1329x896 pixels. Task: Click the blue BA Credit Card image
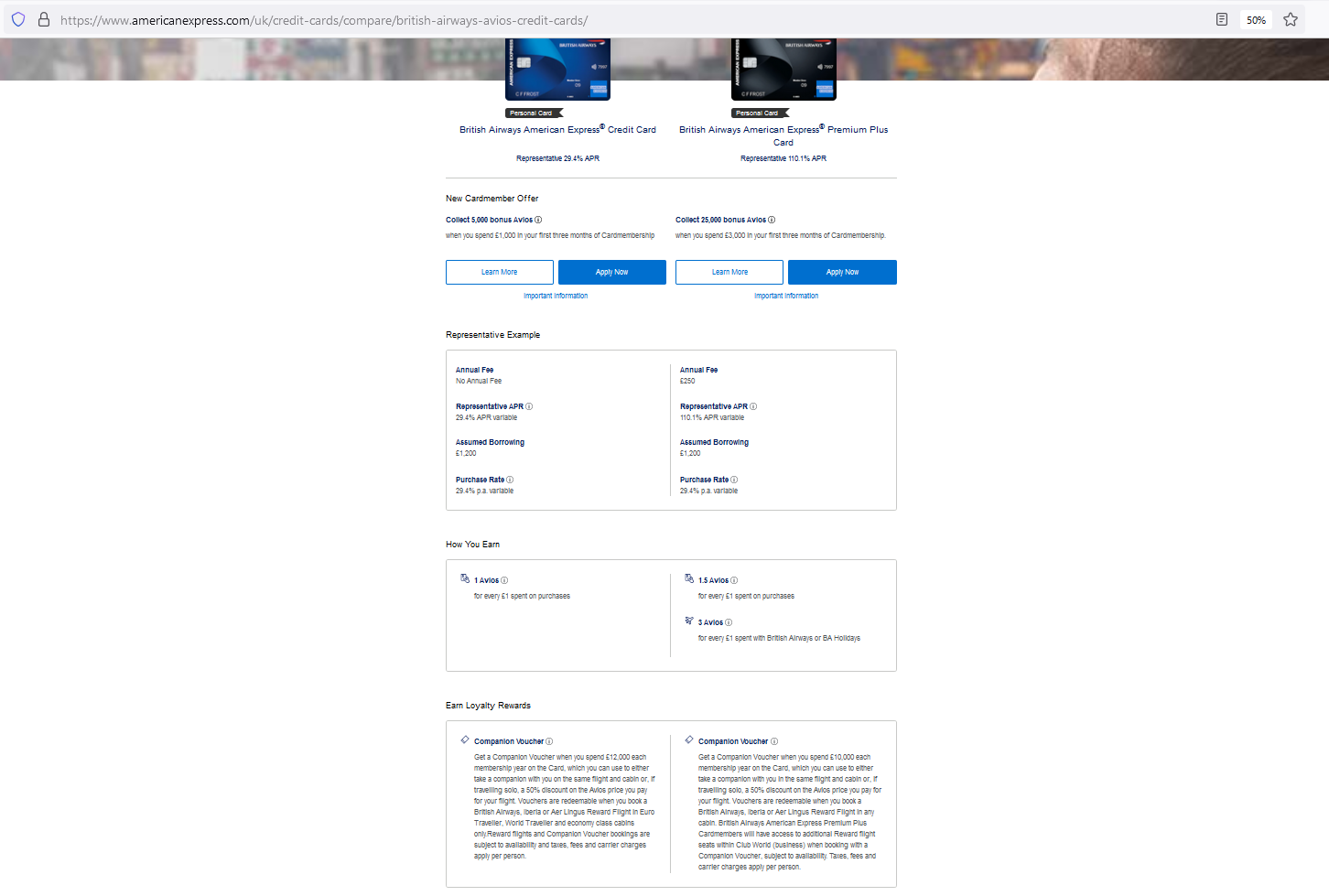click(x=557, y=70)
